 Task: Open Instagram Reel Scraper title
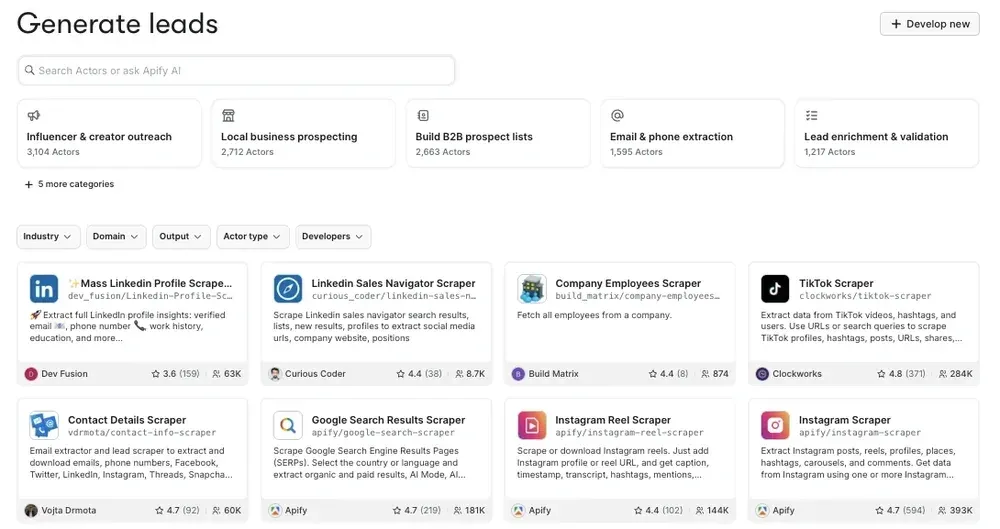pos(613,419)
